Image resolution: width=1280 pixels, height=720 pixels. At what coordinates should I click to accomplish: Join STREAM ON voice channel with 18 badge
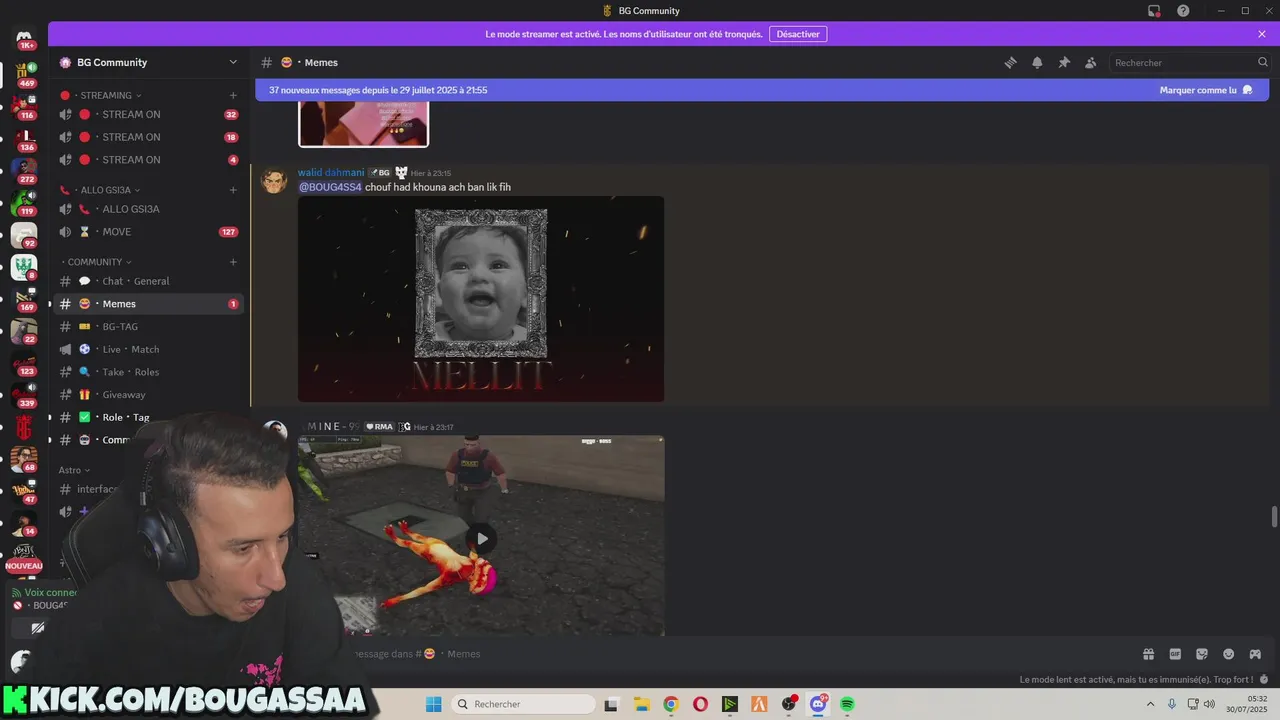148,137
